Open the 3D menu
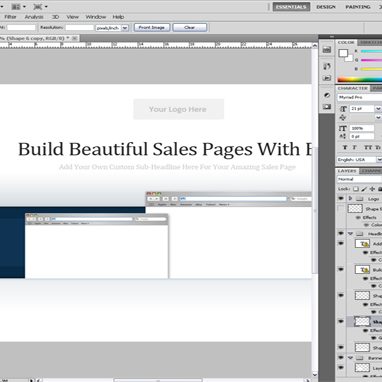The height and width of the screenshot is (382, 382). point(55,17)
